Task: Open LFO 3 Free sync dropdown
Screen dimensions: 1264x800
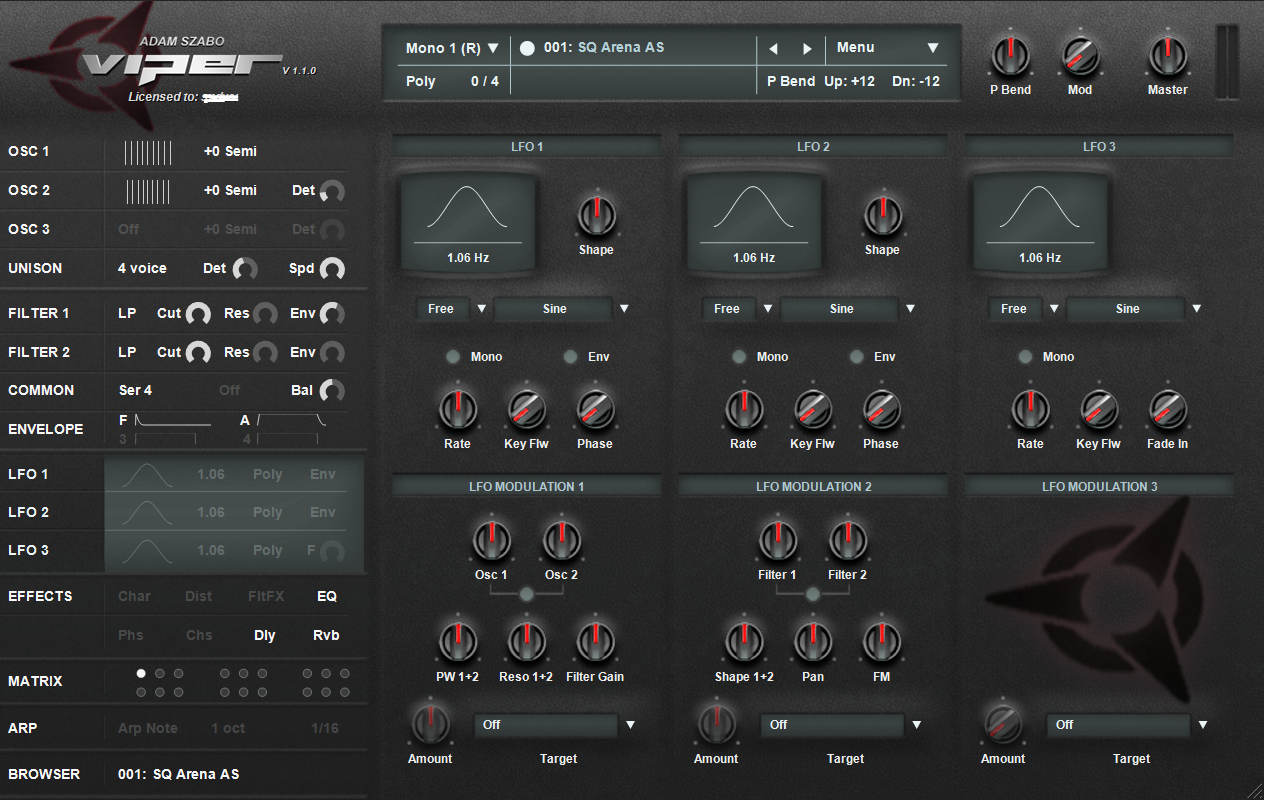Action: coord(1025,309)
